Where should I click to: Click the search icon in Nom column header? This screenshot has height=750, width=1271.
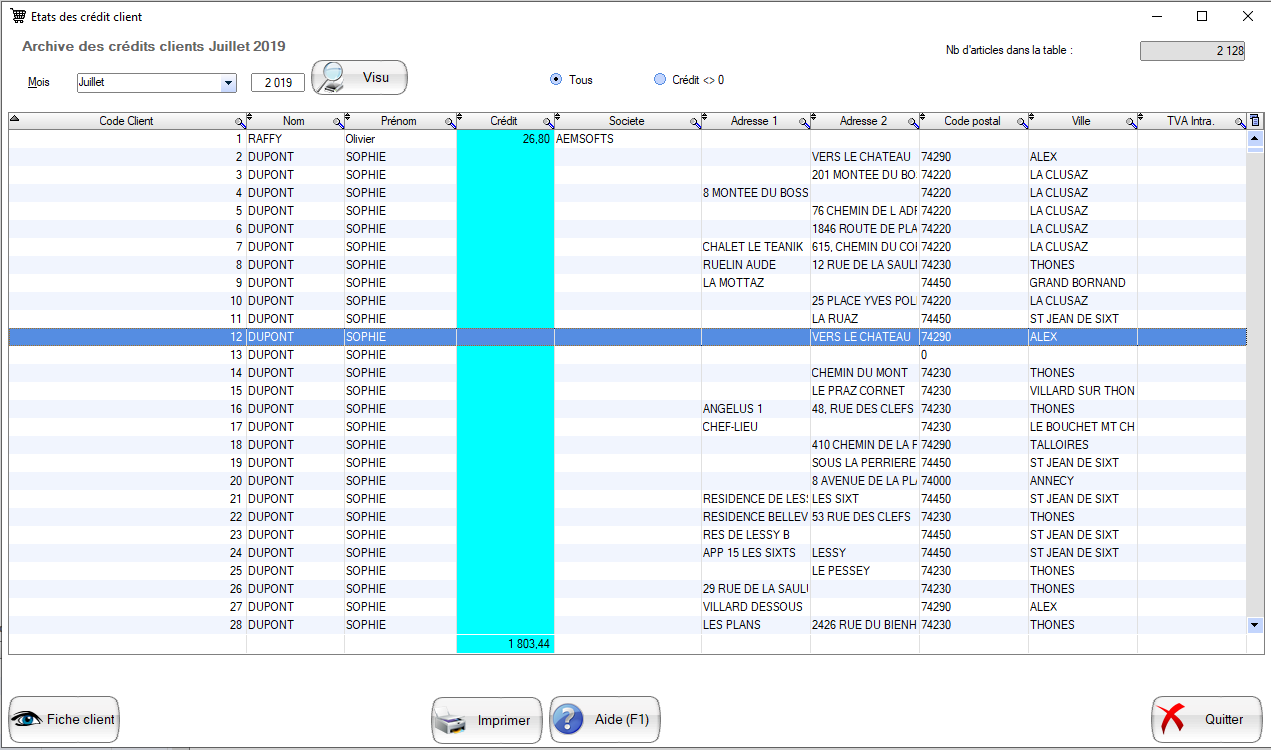pyautogui.click(x=337, y=122)
